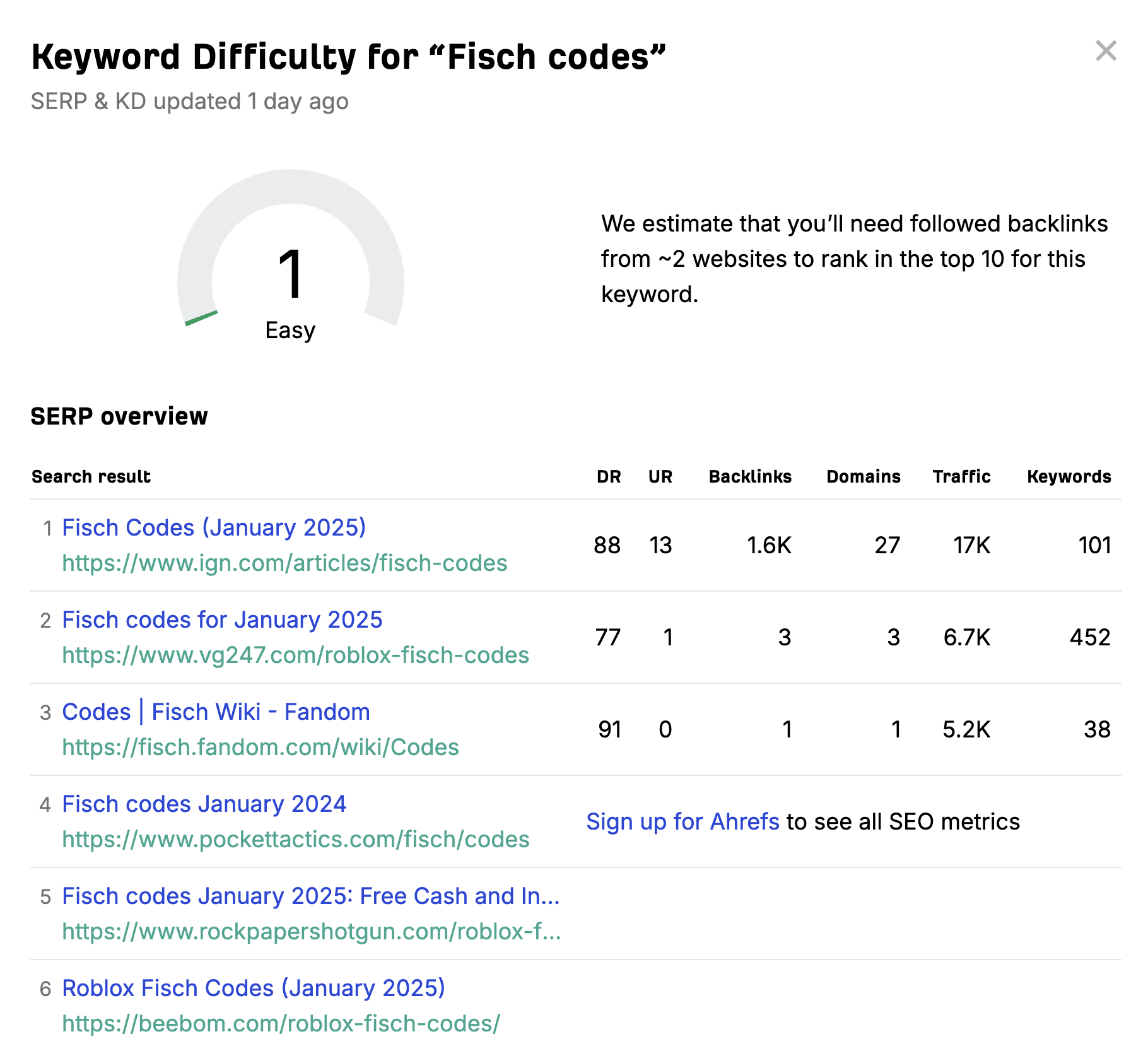The image size is (1148, 1051).
Task: Click the Search result column header
Action: [x=91, y=476]
